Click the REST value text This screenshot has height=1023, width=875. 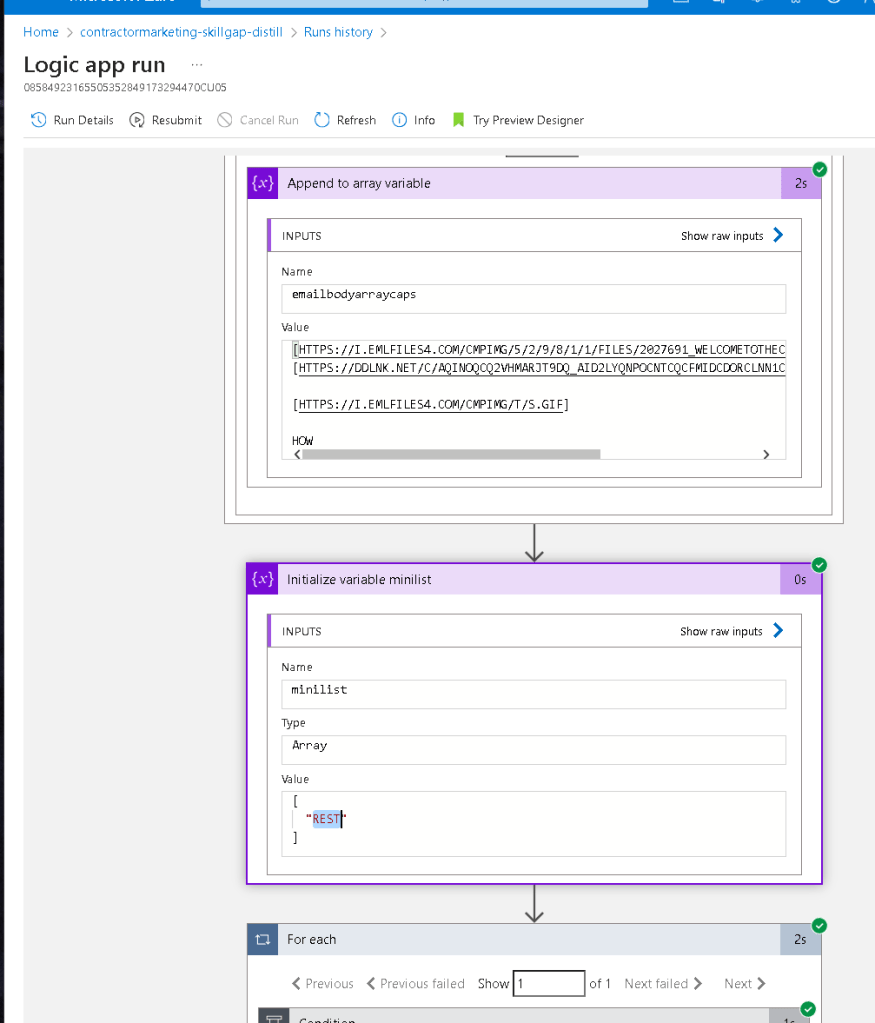[x=326, y=819]
